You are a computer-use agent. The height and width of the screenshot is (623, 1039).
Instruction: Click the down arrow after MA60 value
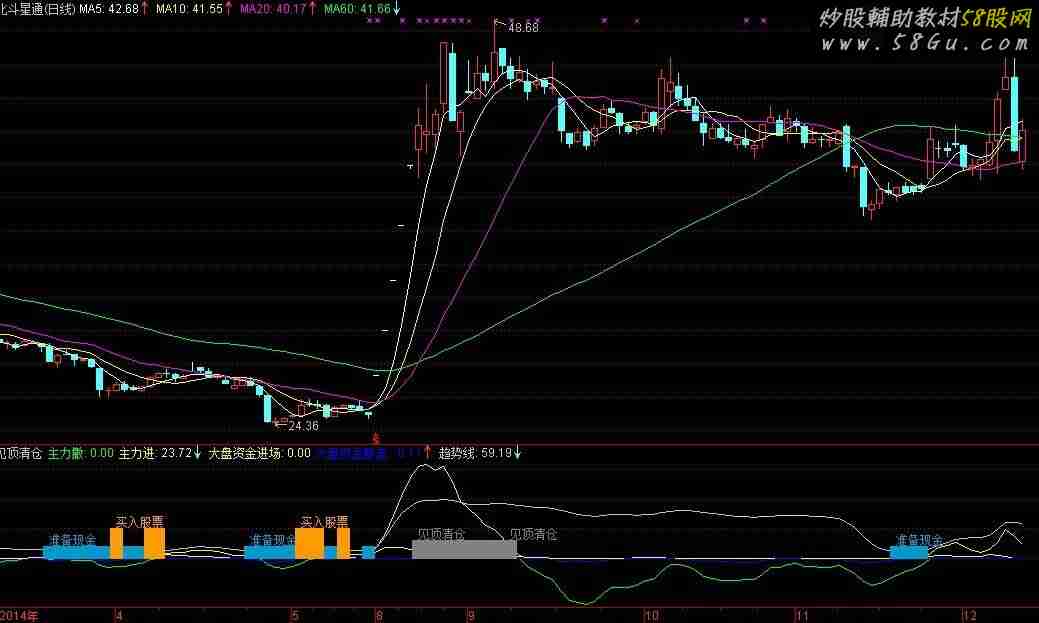pyautogui.click(x=398, y=8)
